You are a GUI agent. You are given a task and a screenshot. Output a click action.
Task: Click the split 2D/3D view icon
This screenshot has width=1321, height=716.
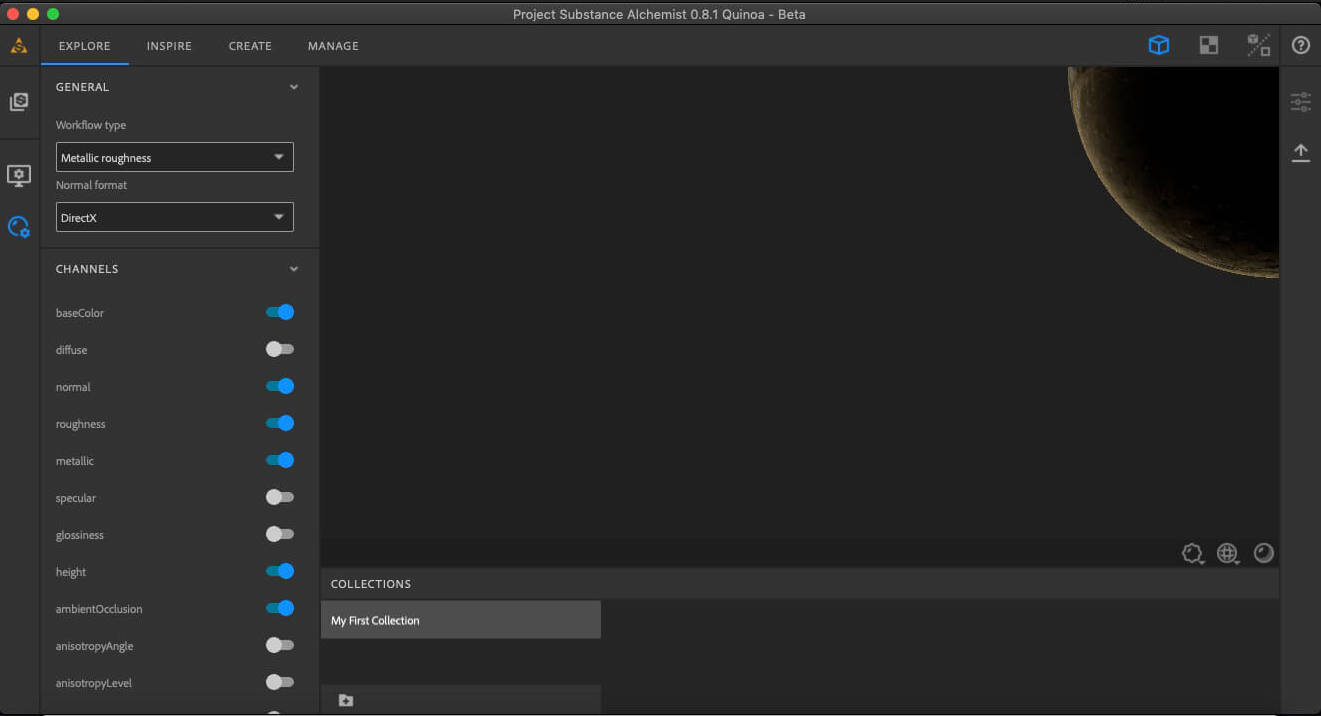pyautogui.click(x=1258, y=45)
